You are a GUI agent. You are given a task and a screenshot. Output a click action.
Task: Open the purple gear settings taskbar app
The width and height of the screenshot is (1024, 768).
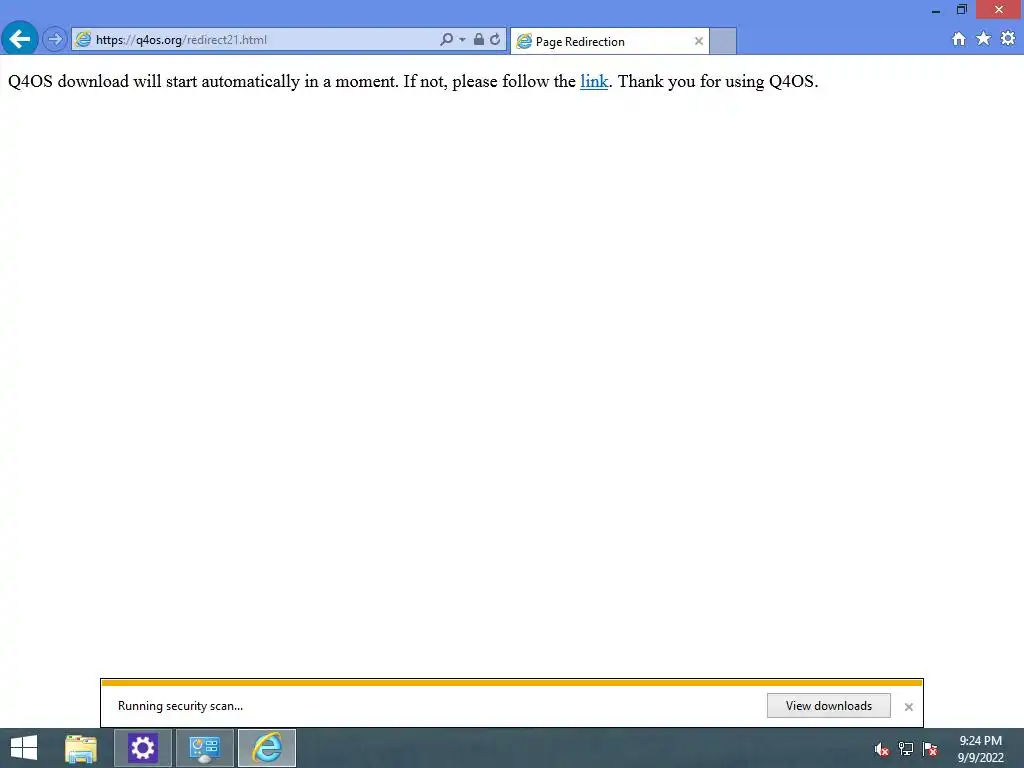(x=142, y=748)
